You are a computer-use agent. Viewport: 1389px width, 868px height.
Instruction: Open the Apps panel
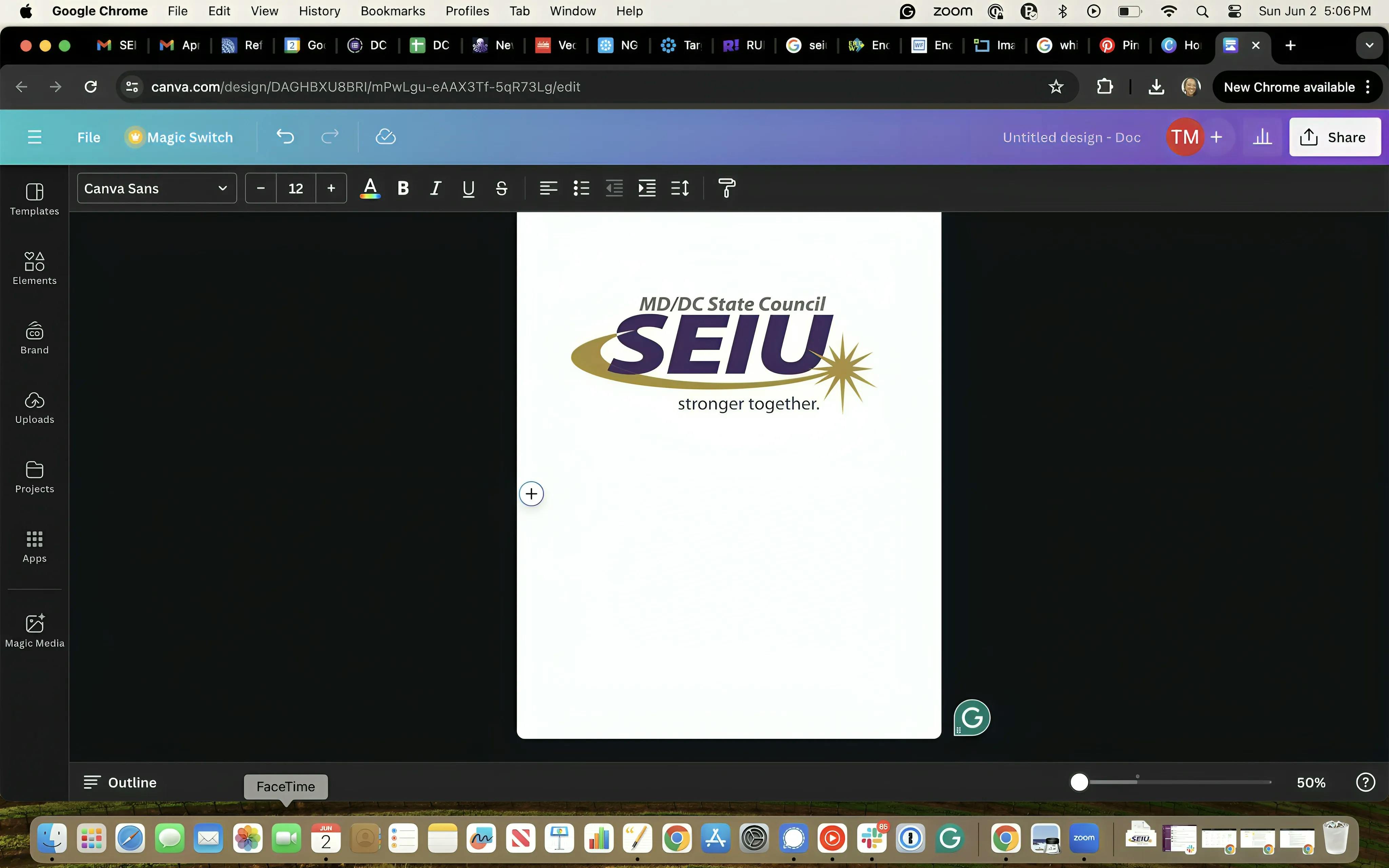point(35,547)
